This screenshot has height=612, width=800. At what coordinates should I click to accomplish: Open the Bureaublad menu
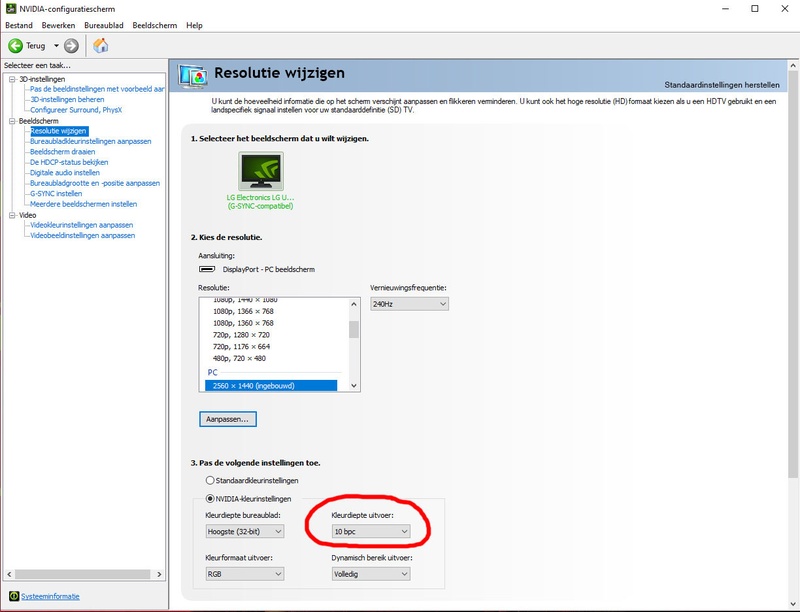(x=104, y=26)
